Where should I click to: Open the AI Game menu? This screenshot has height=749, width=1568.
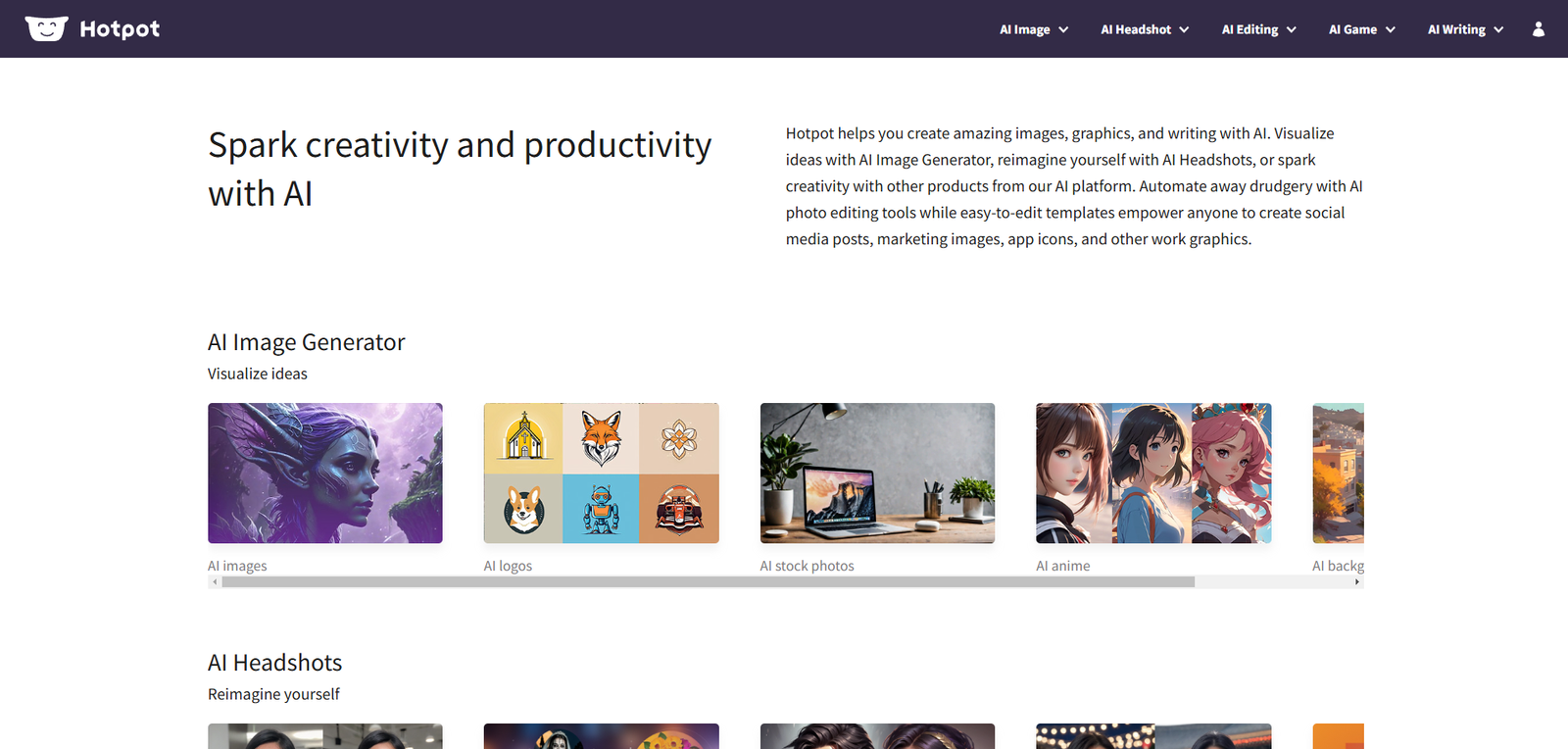click(1361, 29)
